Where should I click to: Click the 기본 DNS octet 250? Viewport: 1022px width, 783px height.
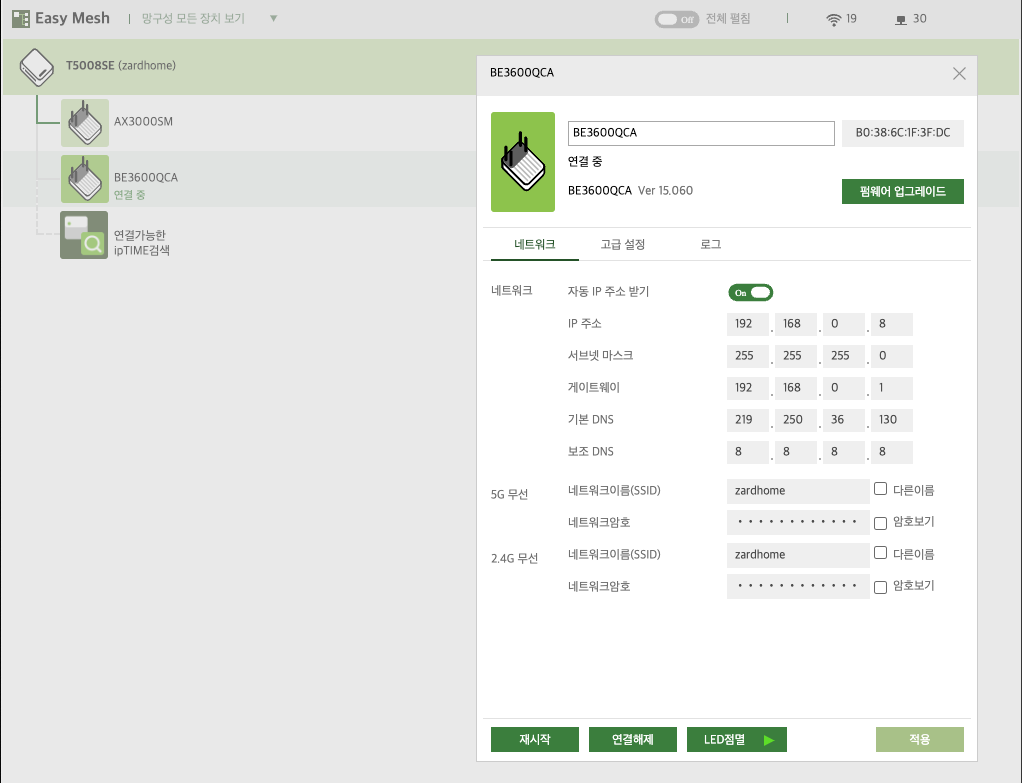795,420
